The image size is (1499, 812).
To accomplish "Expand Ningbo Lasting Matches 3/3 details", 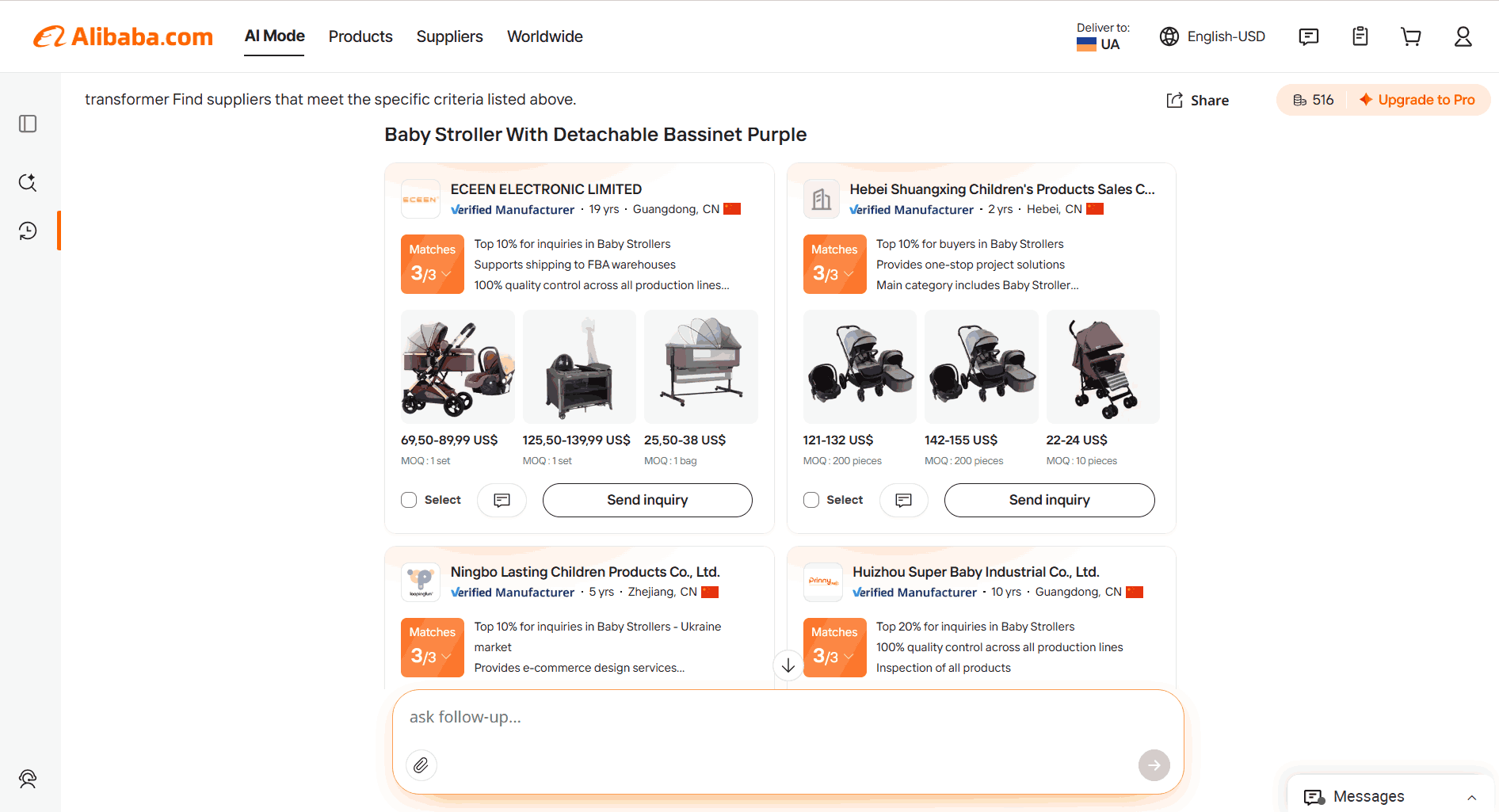I will point(433,647).
